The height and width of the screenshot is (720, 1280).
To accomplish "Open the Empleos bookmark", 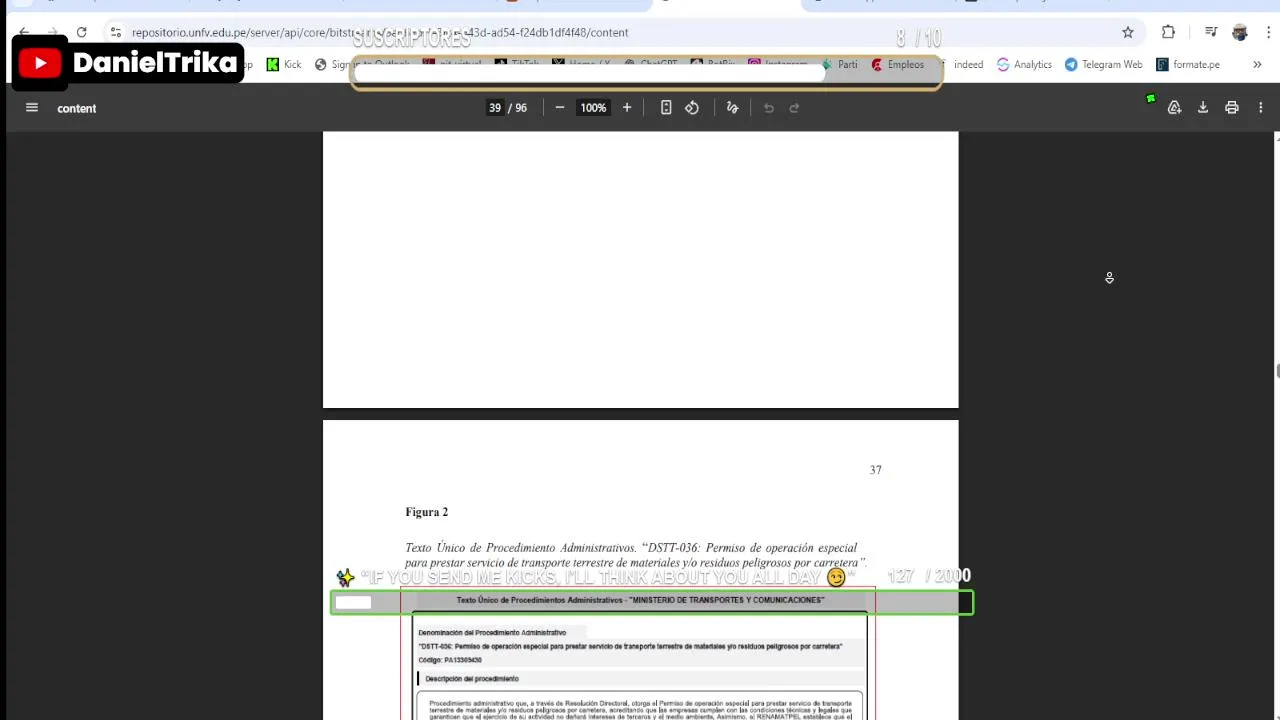I will click(x=897, y=64).
